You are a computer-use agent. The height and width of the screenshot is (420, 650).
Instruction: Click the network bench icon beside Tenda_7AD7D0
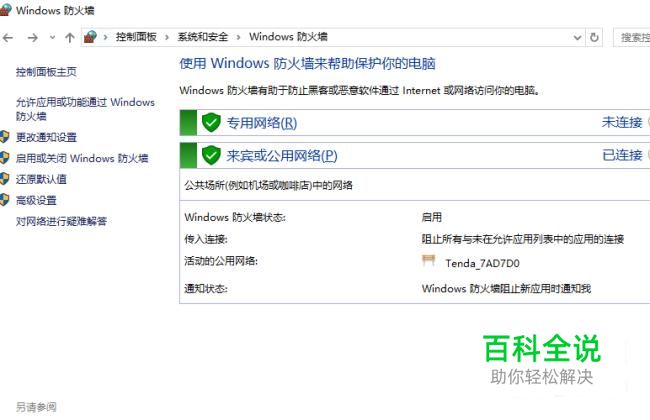point(428,261)
